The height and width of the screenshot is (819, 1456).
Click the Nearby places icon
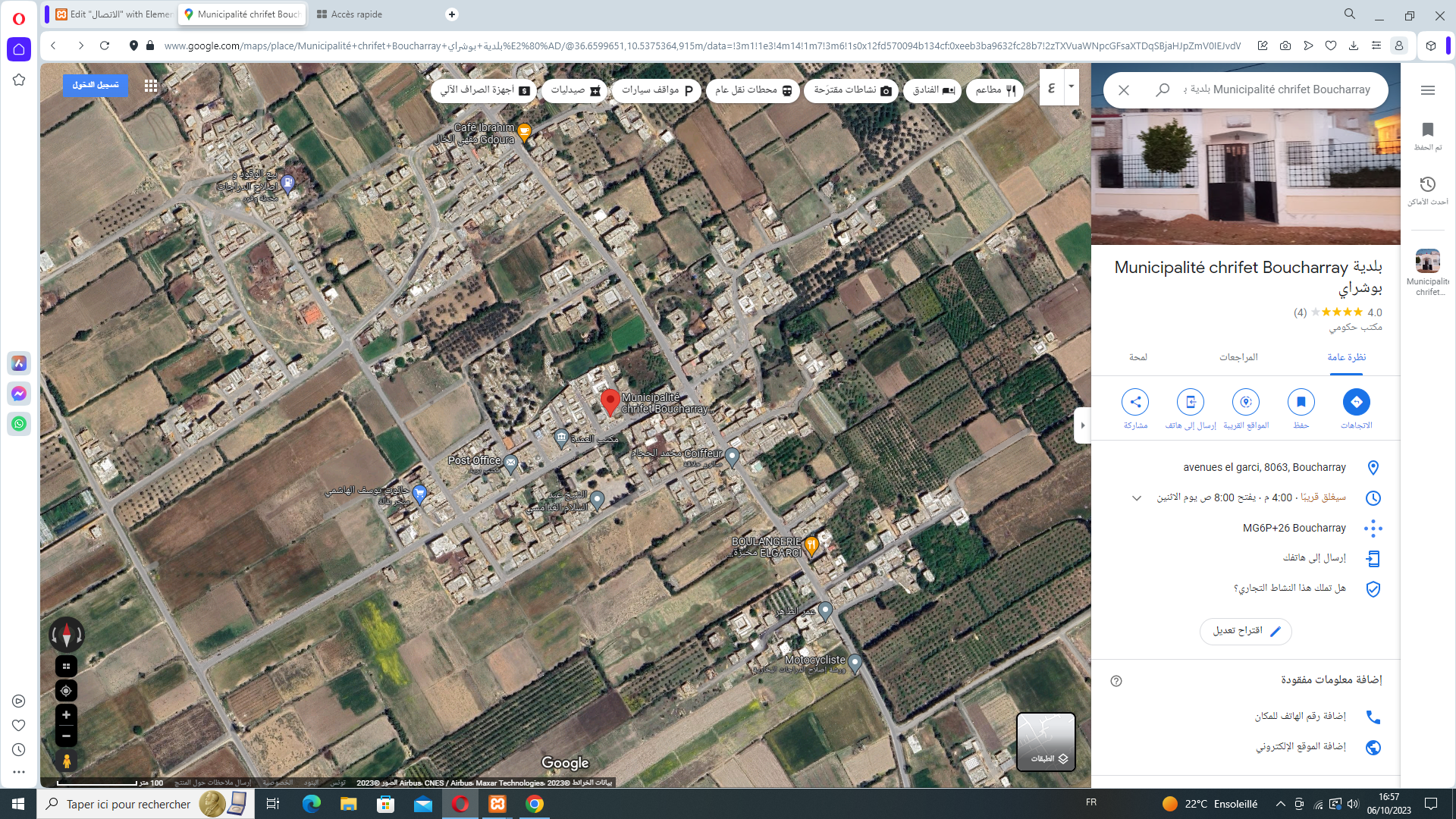pyautogui.click(x=1245, y=402)
